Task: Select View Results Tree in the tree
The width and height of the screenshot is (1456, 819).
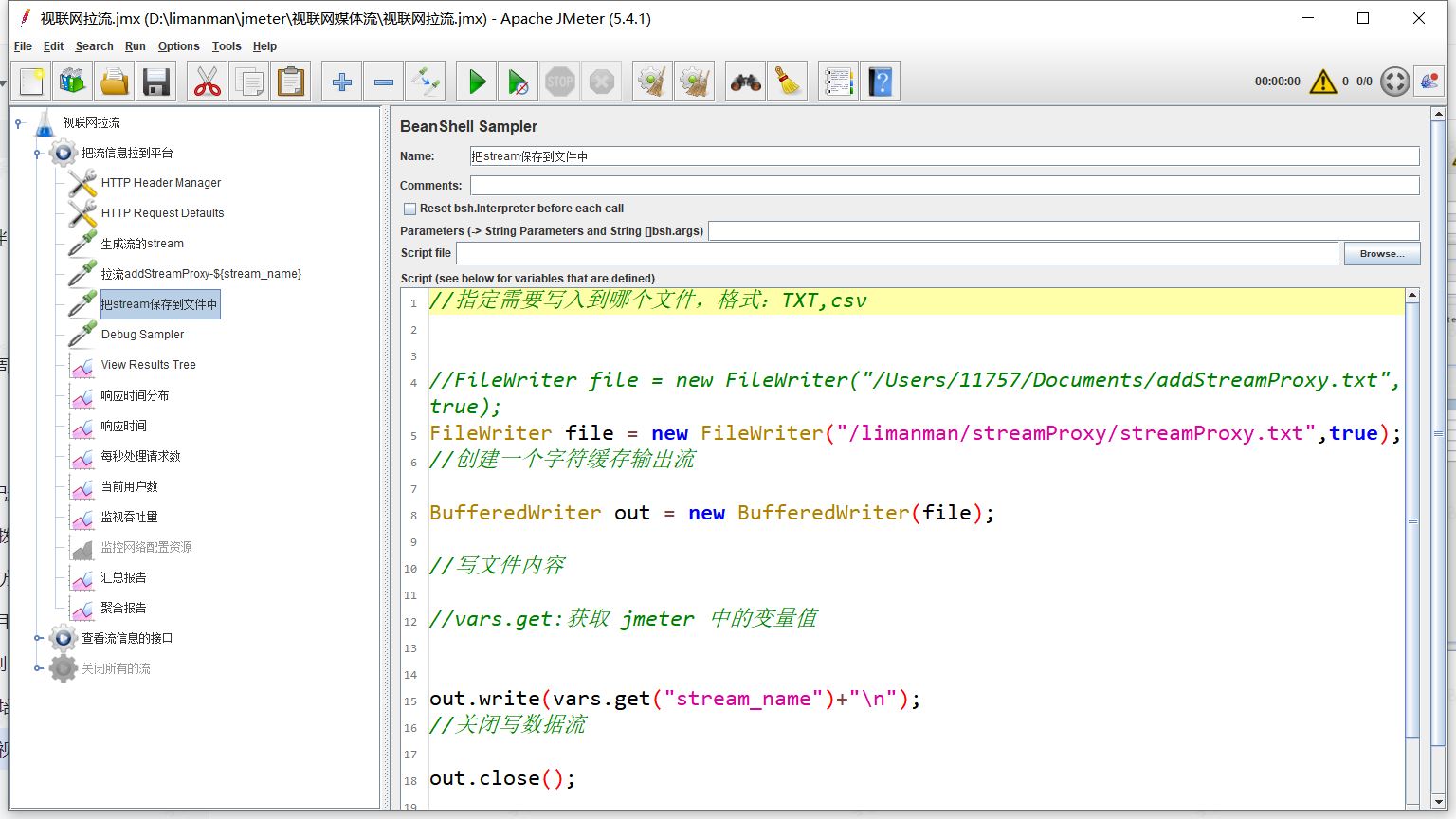Action: point(148,365)
